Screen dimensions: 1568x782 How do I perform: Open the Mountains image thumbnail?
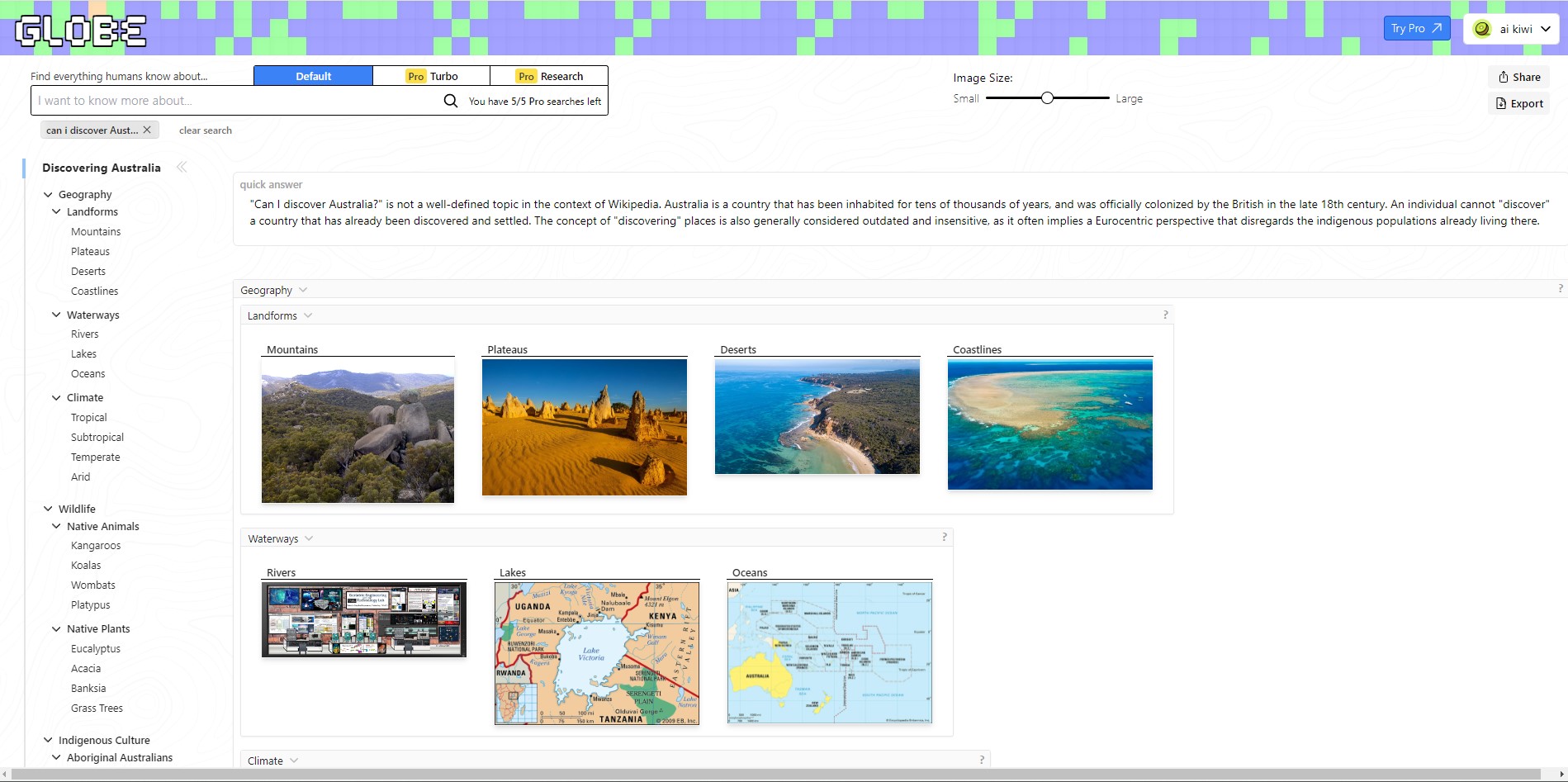(358, 430)
